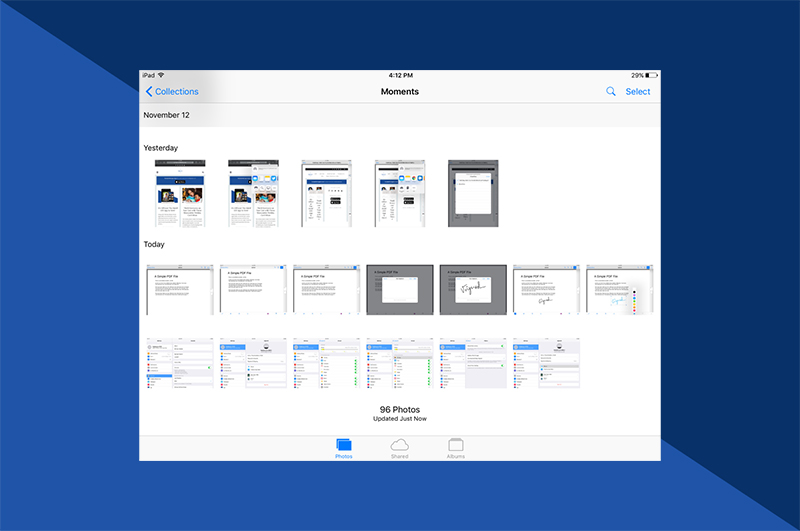Open fourth settings screenshot in bottom row
This screenshot has width=800, height=531.
click(400, 363)
